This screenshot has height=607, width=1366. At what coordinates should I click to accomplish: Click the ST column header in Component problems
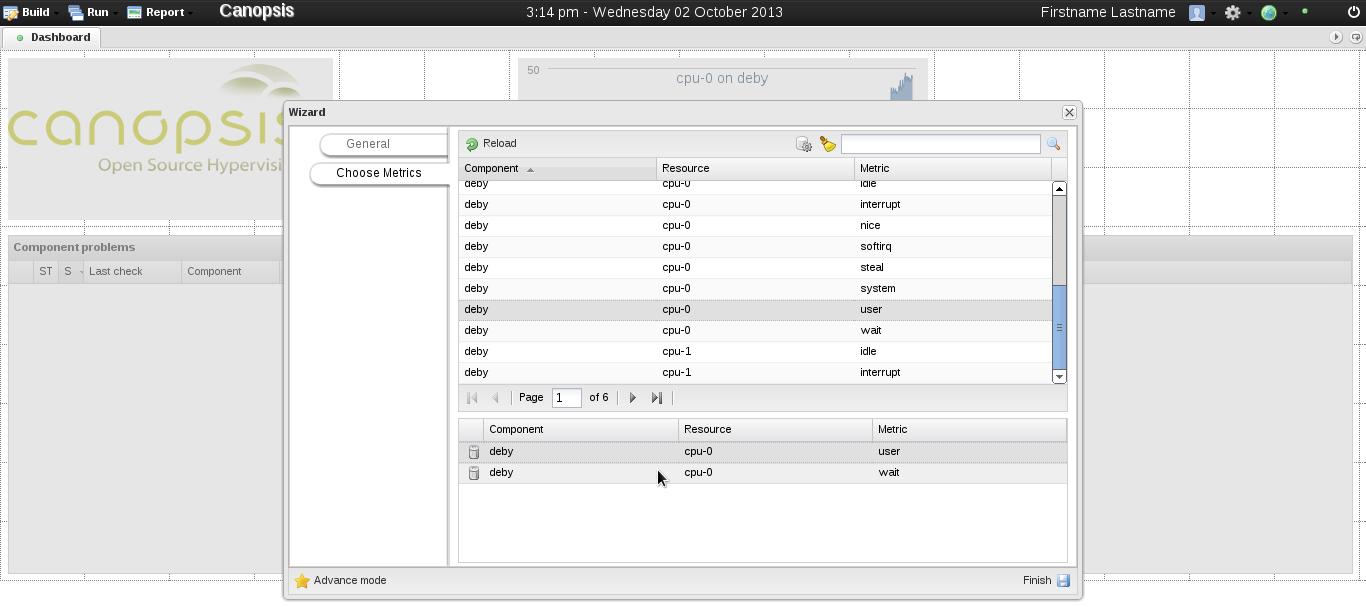pyautogui.click(x=45, y=271)
